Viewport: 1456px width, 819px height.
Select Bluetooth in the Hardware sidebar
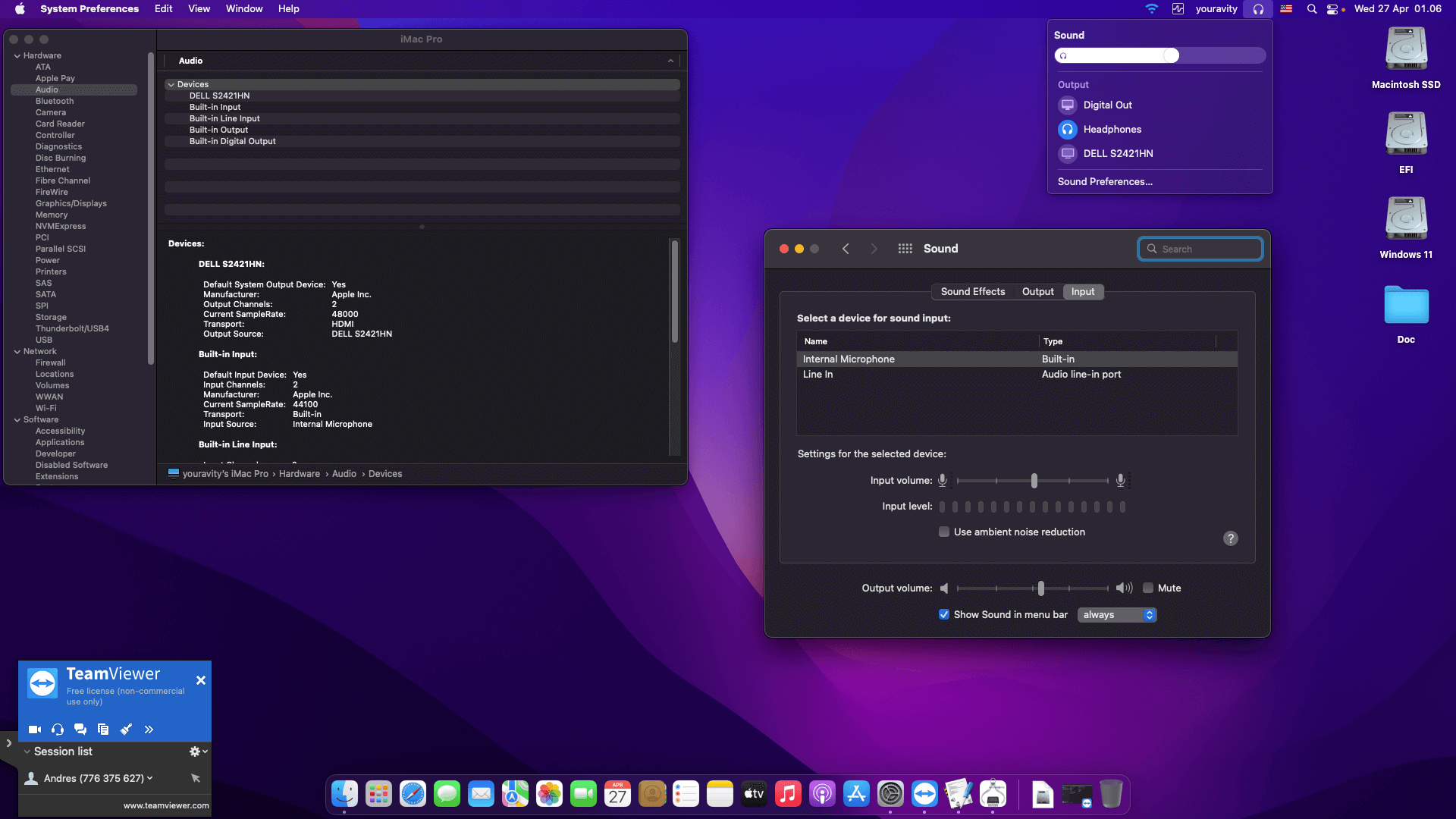(x=55, y=102)
